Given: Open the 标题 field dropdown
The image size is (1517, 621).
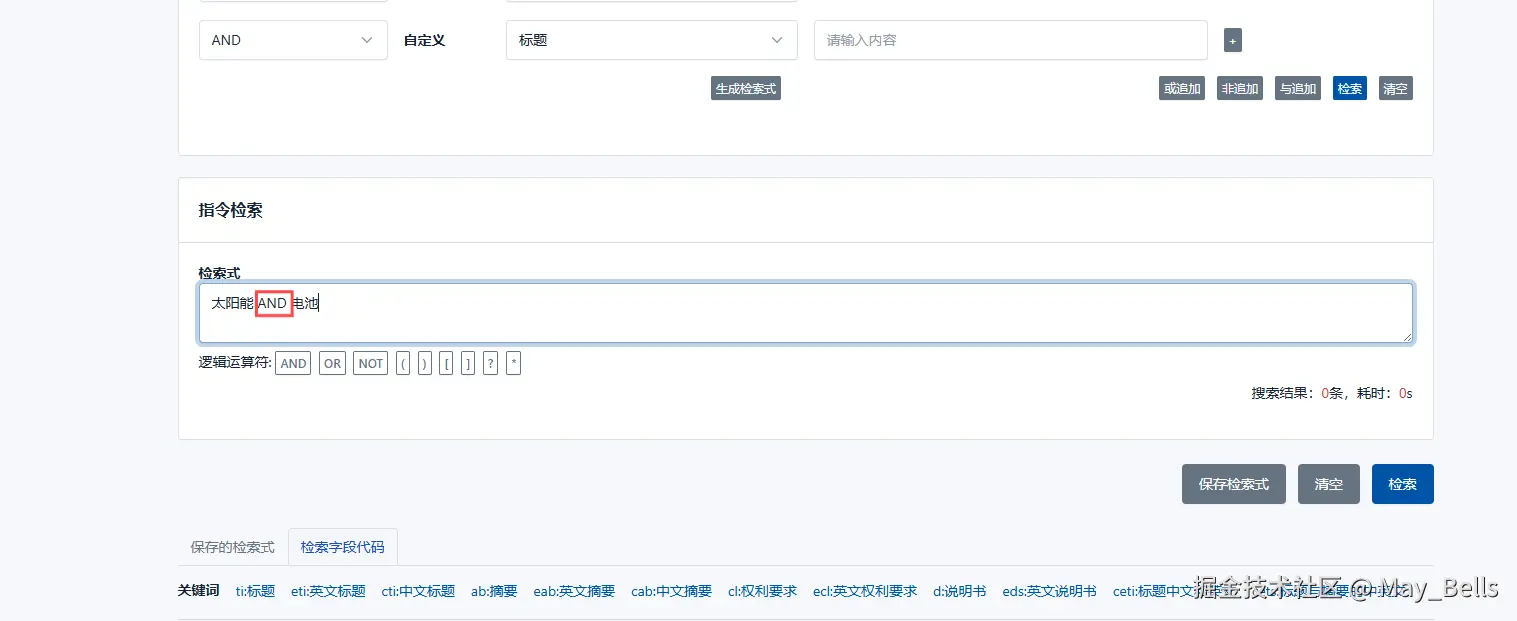Looking at the screenshot, I should (651, 40).
